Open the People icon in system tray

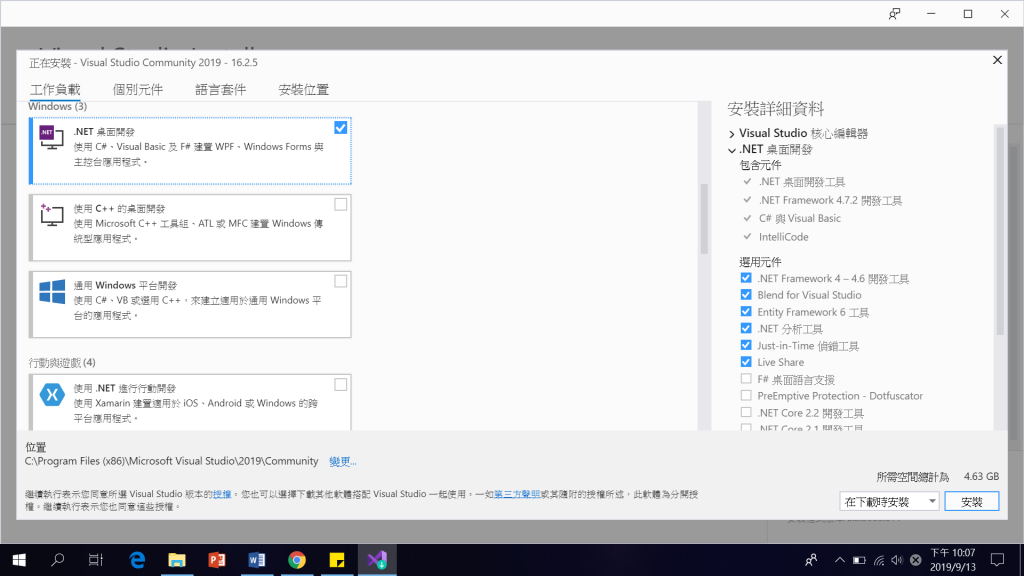(811, 560)
